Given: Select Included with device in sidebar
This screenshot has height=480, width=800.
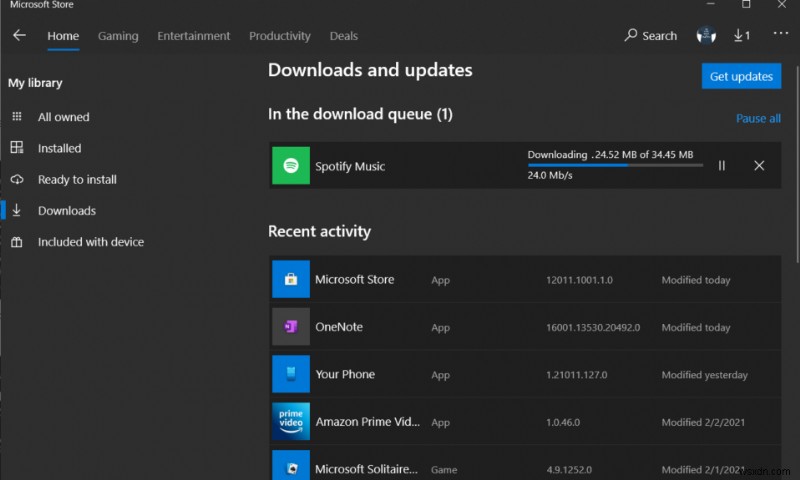Looking at the screenshot, I should (x=91, y=242).
